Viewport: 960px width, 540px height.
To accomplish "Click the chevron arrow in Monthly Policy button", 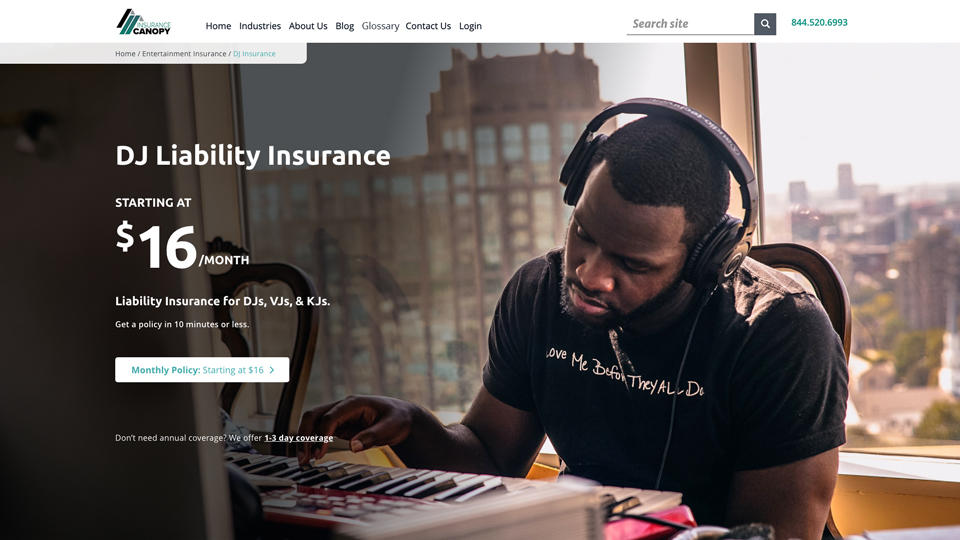I will (x=272, y=370).
